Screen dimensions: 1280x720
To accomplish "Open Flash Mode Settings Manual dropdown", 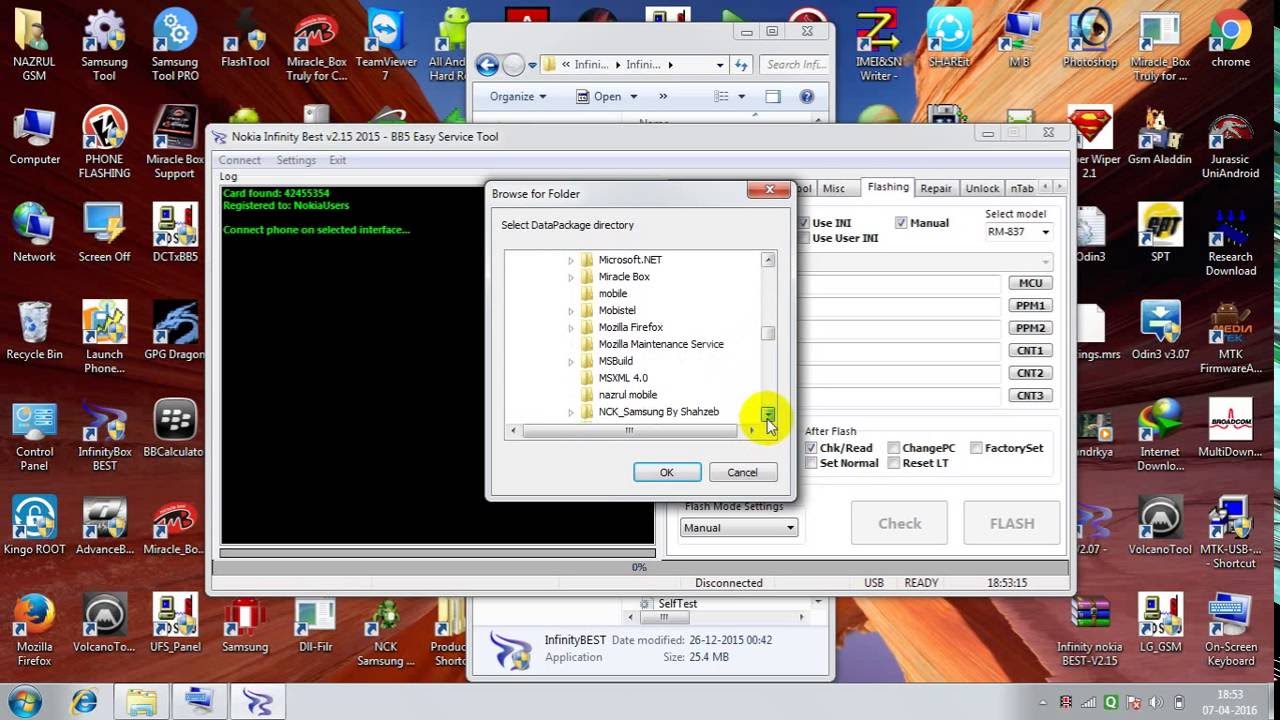I will [739, 528].
